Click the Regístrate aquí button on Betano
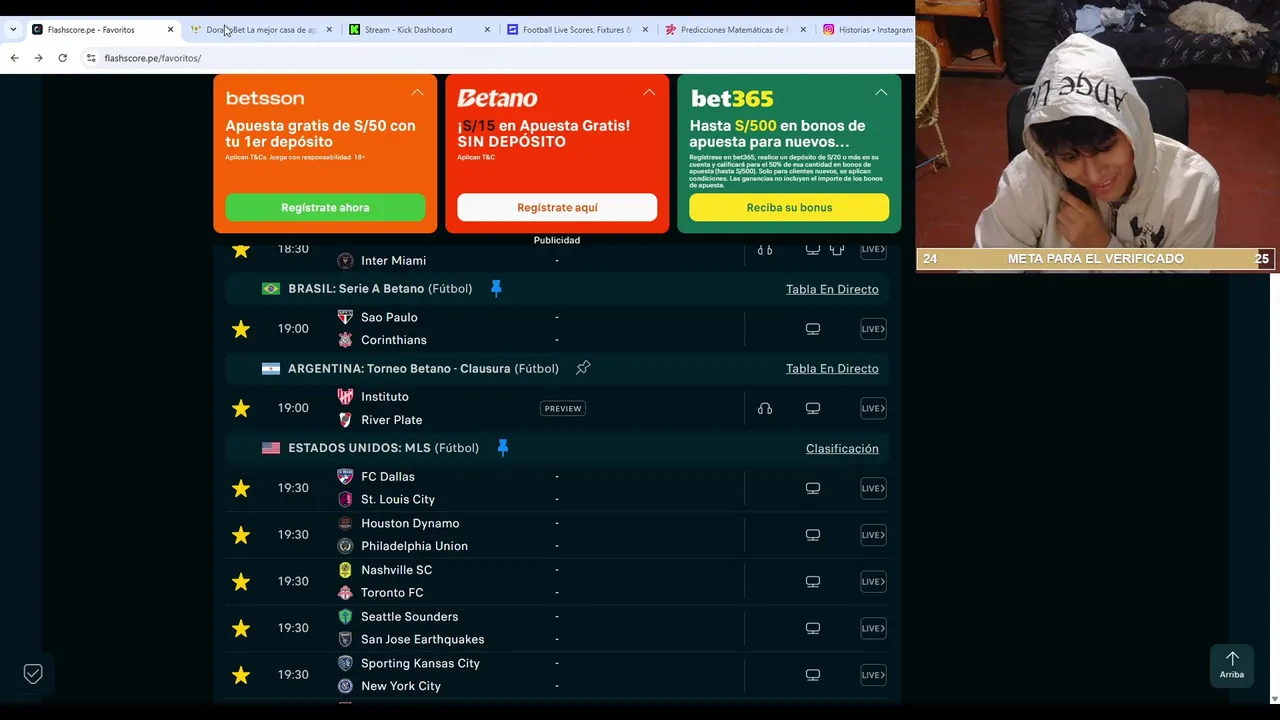Screen dimensions: 1280x720 557,207
